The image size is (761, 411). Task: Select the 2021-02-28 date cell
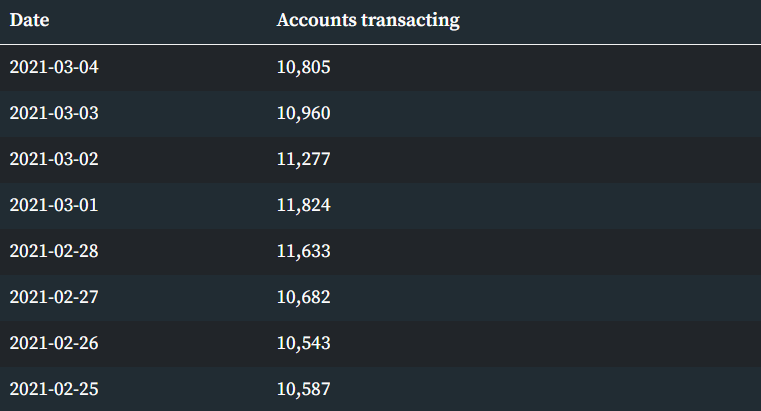(x=54, y=251)
